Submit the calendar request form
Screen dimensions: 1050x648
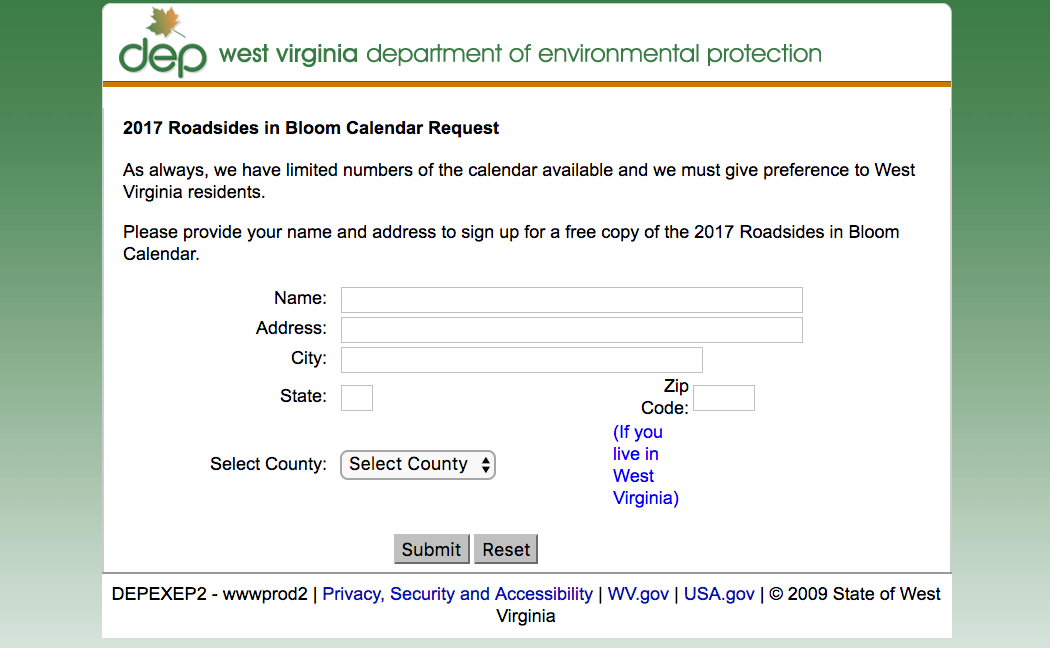coord(431,549)
